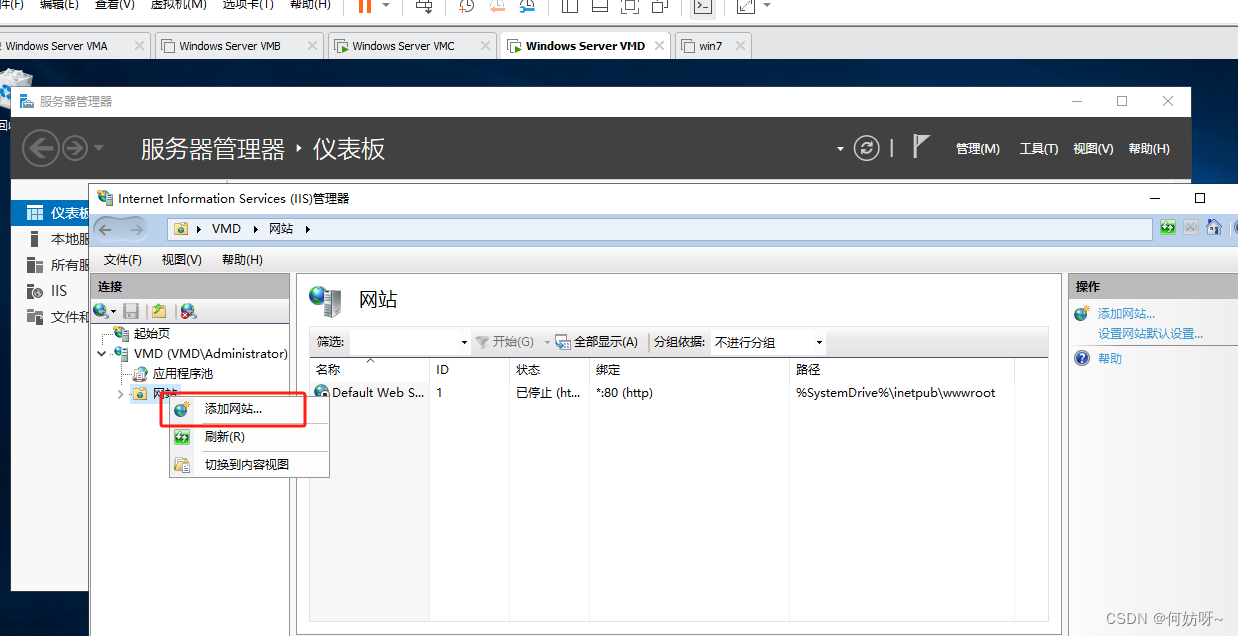Collapse the VMD server tree node

pos(102,353)
